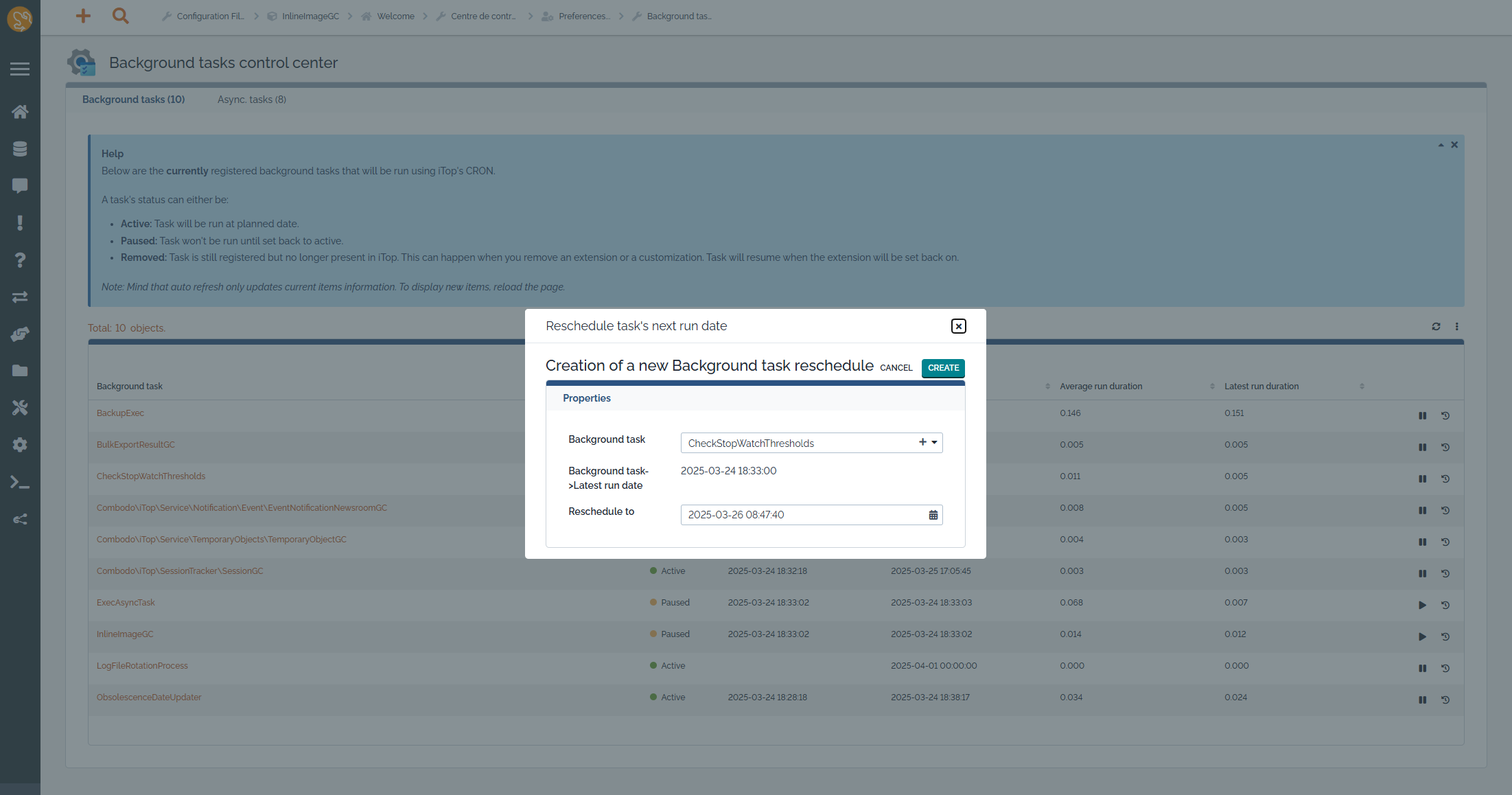The height and width of the screenshot is (795, 1512).
Task: Pause the BackupExec task
Action: pyautogui.click(x=1422, y=415)
